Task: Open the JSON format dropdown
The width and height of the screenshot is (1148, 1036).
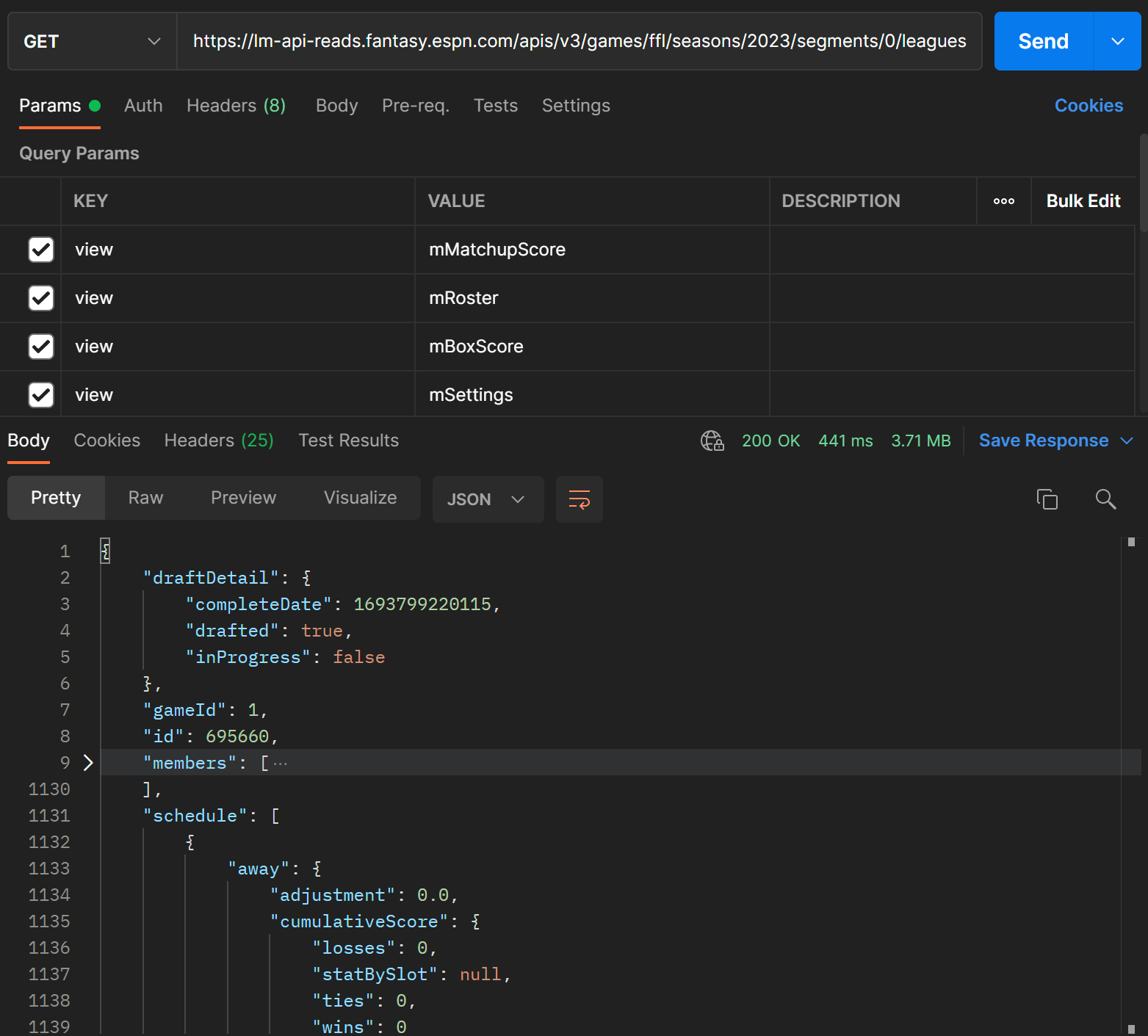Action: coord(487,499)
